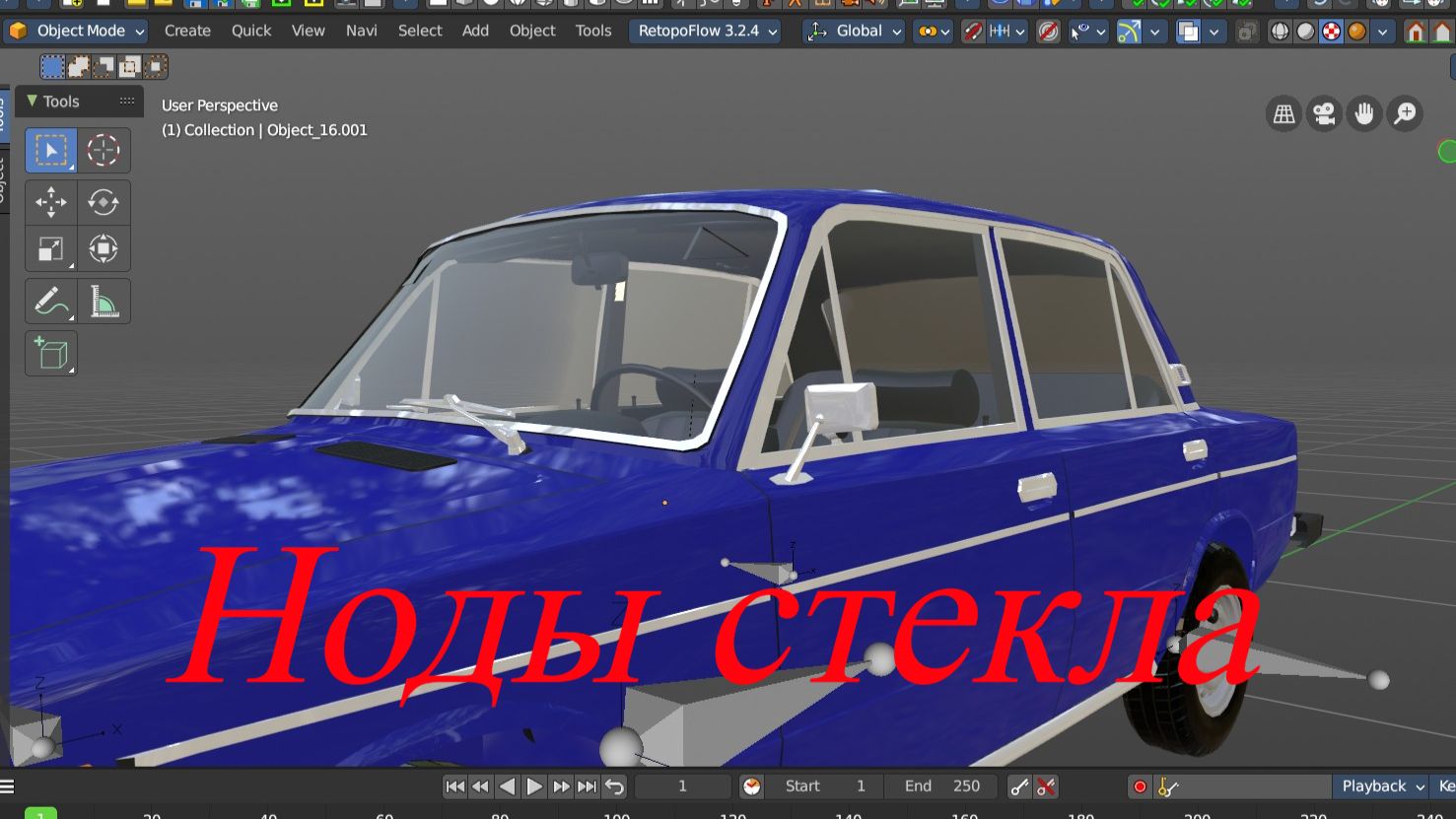
Task: Pick the Transform tool
Action: 104,248
